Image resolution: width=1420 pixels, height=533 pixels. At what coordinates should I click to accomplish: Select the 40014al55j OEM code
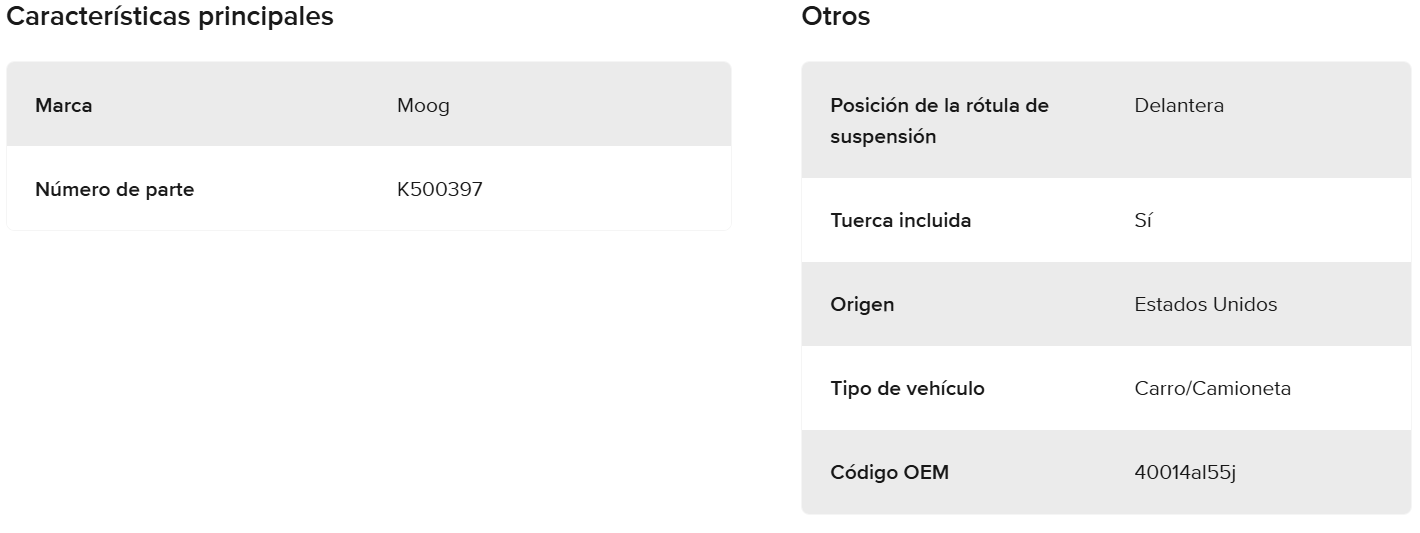tap(1185, 472)
